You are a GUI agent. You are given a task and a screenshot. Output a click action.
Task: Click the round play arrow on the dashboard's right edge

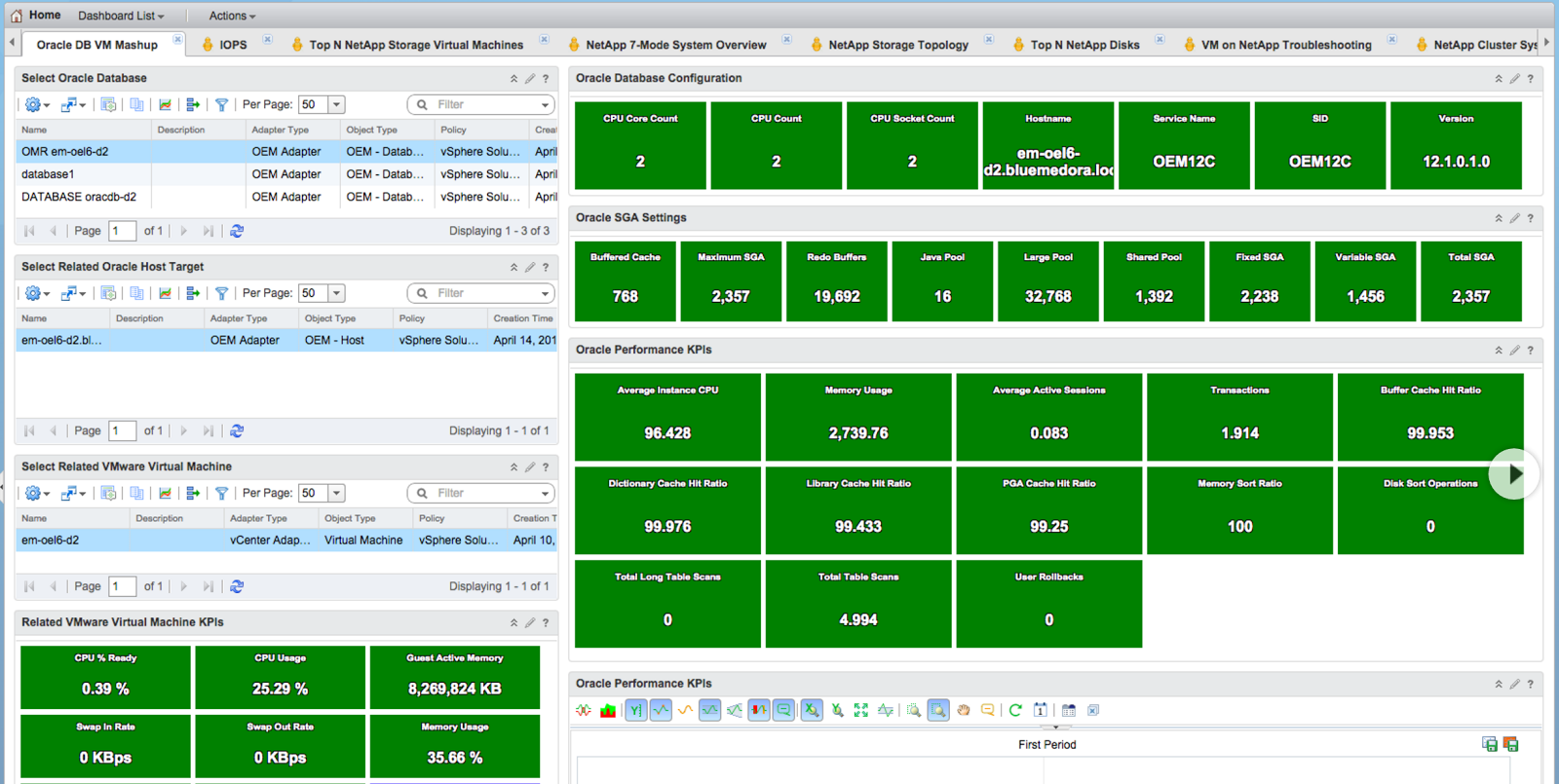tap(1513, 474)
